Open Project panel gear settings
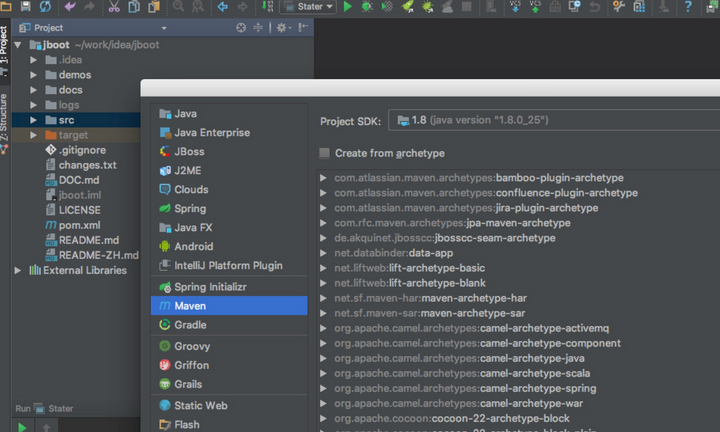The width and height of the screenshot is (720, 432). (283, 28)
